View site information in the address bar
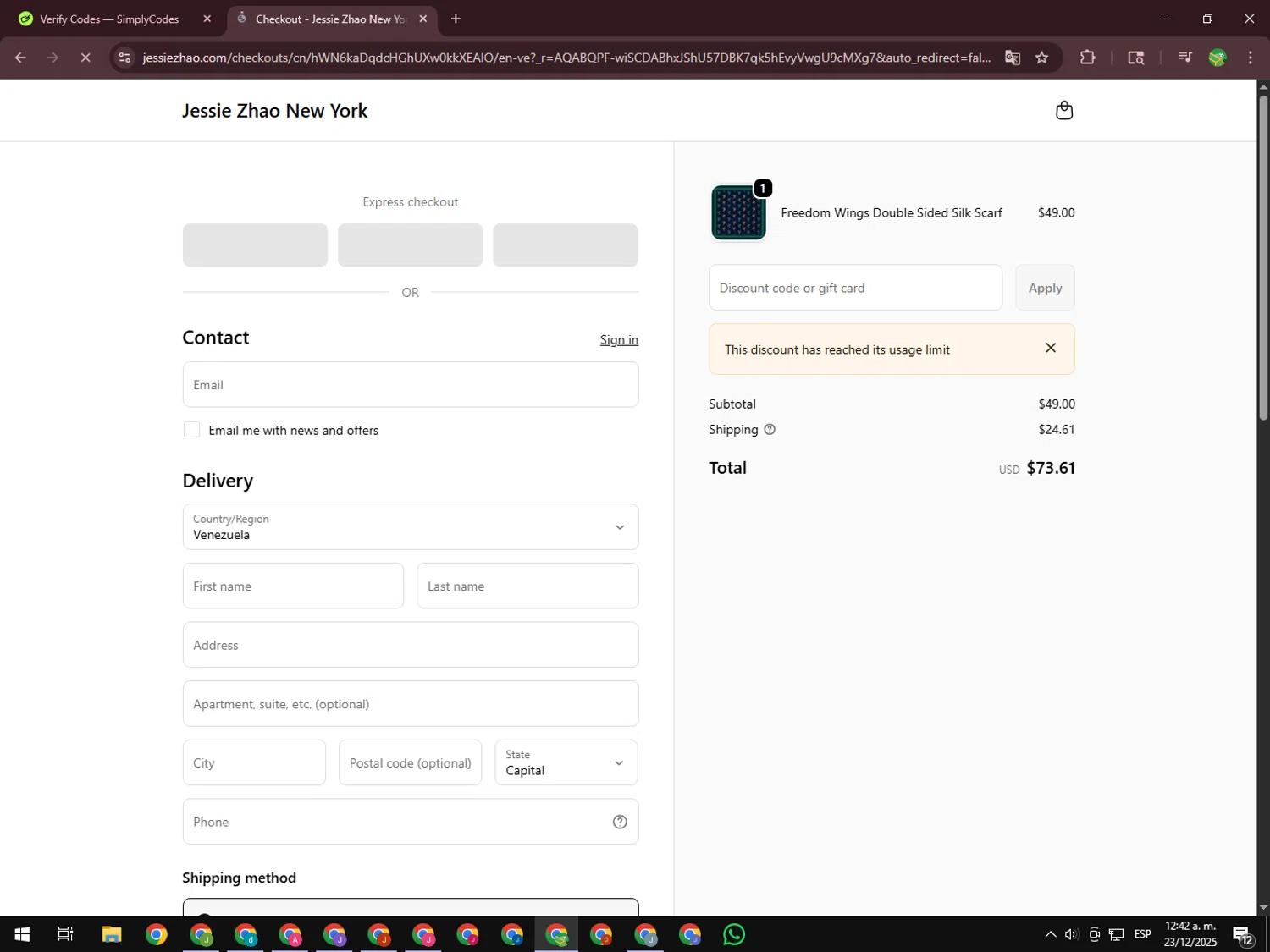The height and width of the screenshot is (952, 1270). [124, 58]
